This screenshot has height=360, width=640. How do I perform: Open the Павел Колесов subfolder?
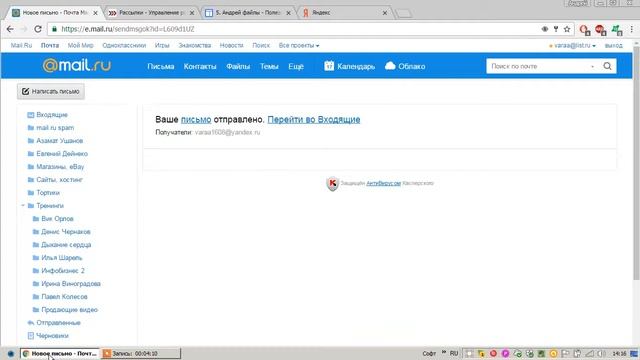coord(64,297)
